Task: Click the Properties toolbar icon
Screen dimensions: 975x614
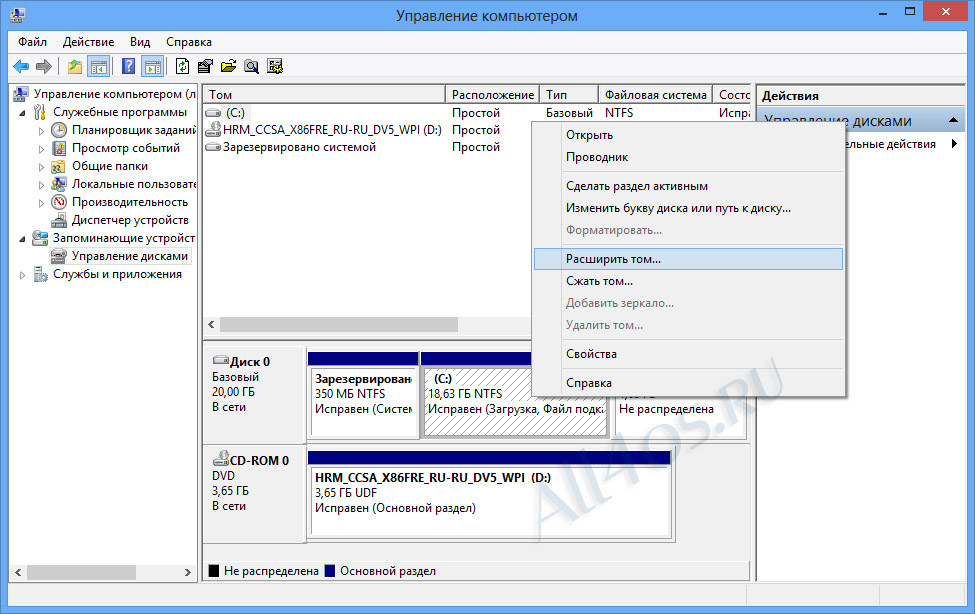Action: tap(205, 66)
